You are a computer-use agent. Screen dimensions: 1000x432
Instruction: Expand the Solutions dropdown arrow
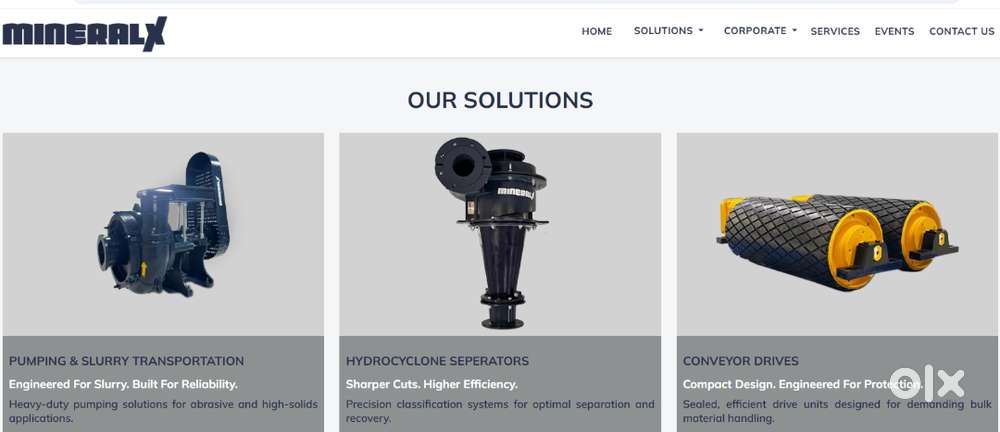[x=700, y=30]
